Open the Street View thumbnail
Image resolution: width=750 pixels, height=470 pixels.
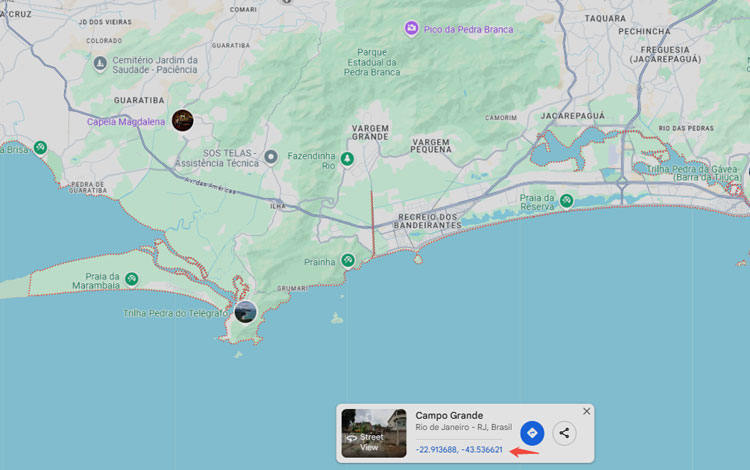[374, 433]
